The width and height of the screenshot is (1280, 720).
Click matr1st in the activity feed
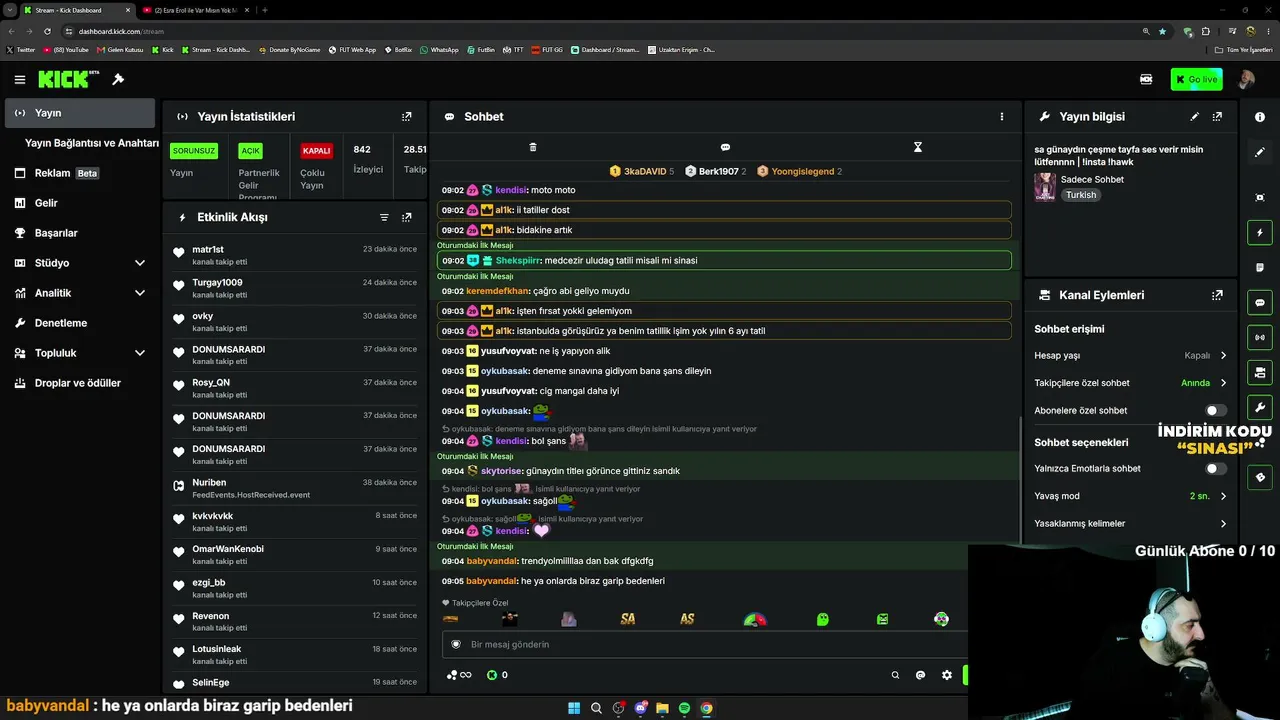[x=208, y=249]
